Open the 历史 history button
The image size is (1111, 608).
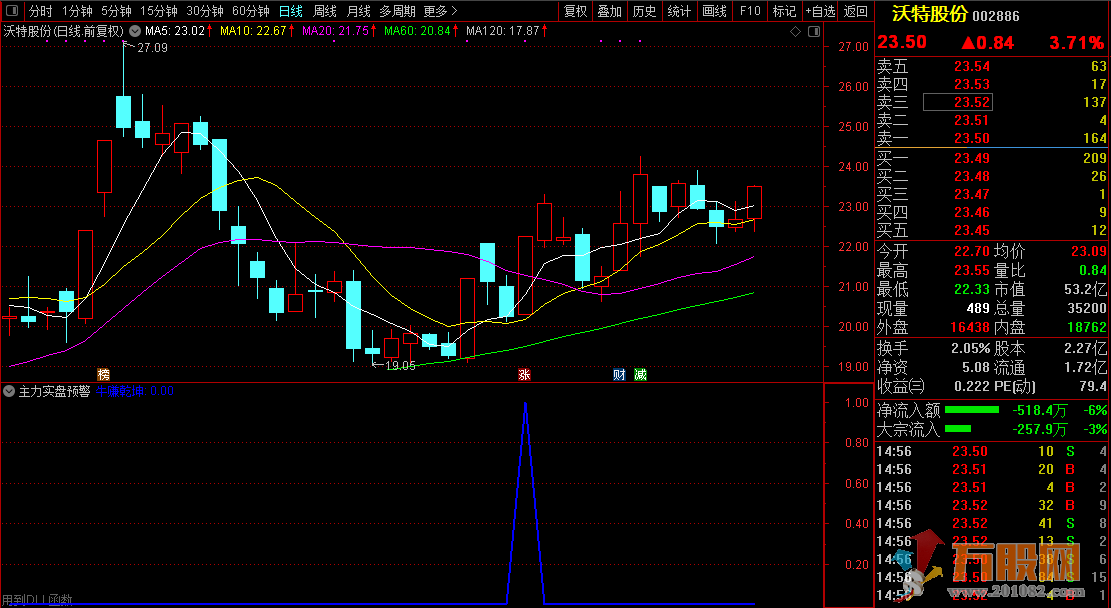tap(644, 11)
